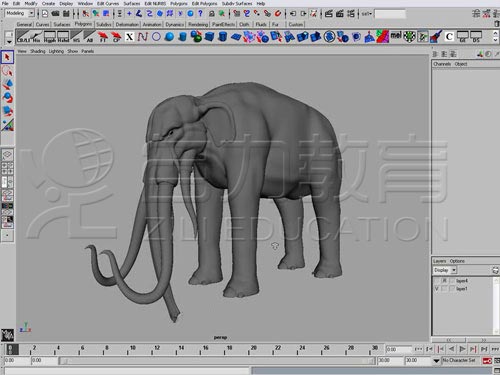The image size is (500, 375).
Task: Pick the Lasso tool in toolbox
Action: 7,71
